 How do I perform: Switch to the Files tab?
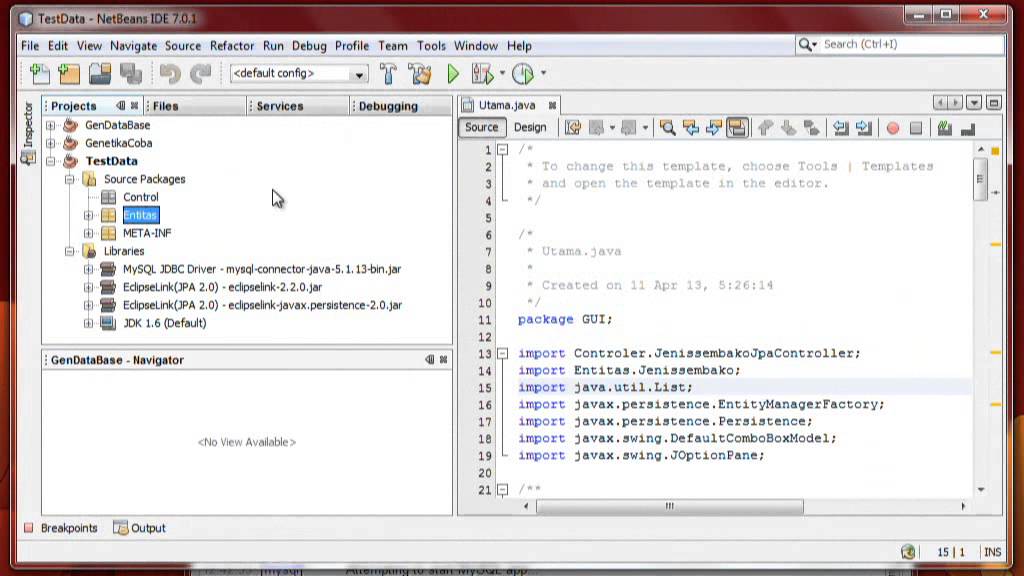pos(195,106)
